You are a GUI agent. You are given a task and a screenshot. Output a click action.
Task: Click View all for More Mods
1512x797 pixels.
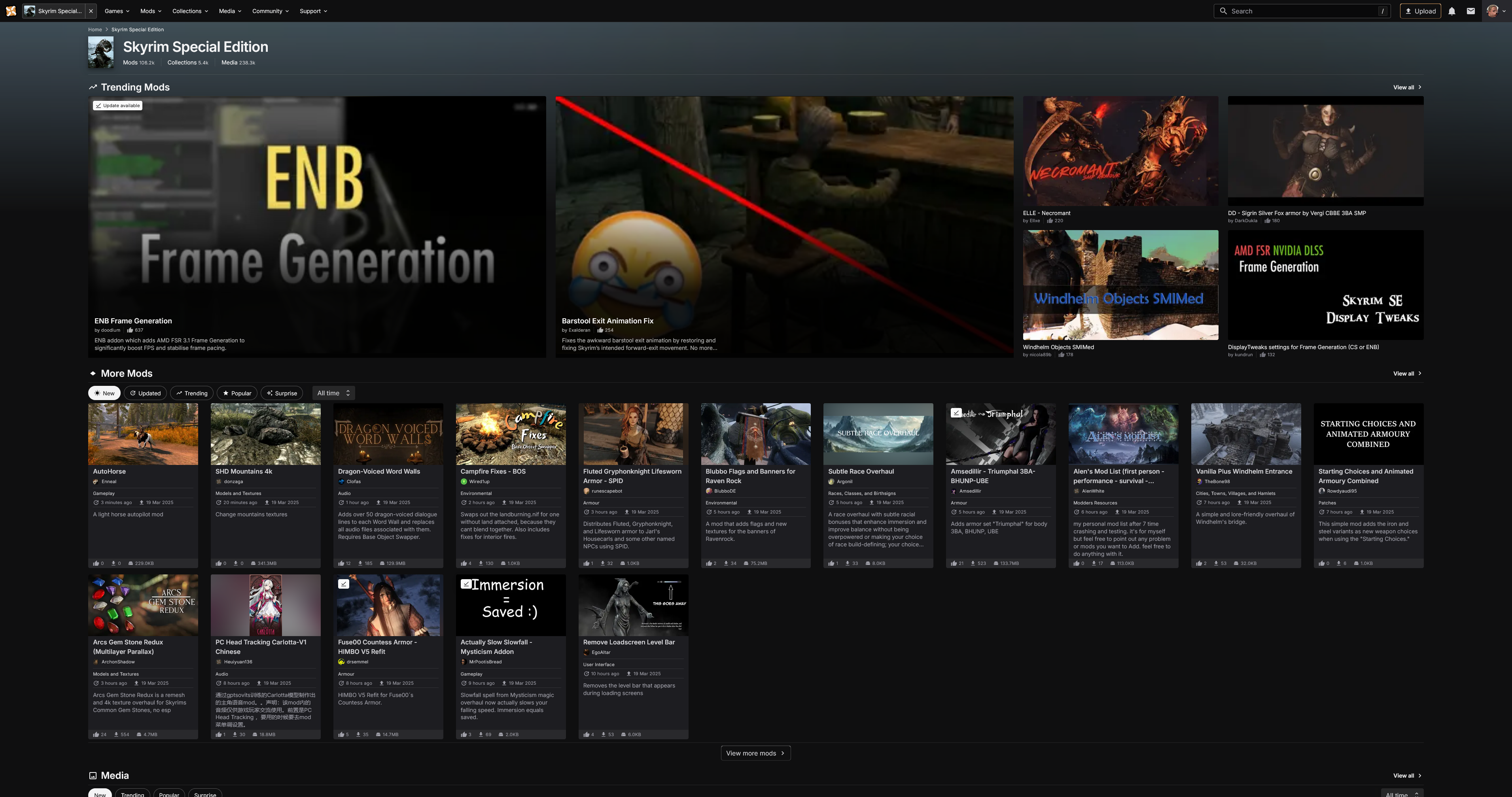click(x=1408, y=374)
